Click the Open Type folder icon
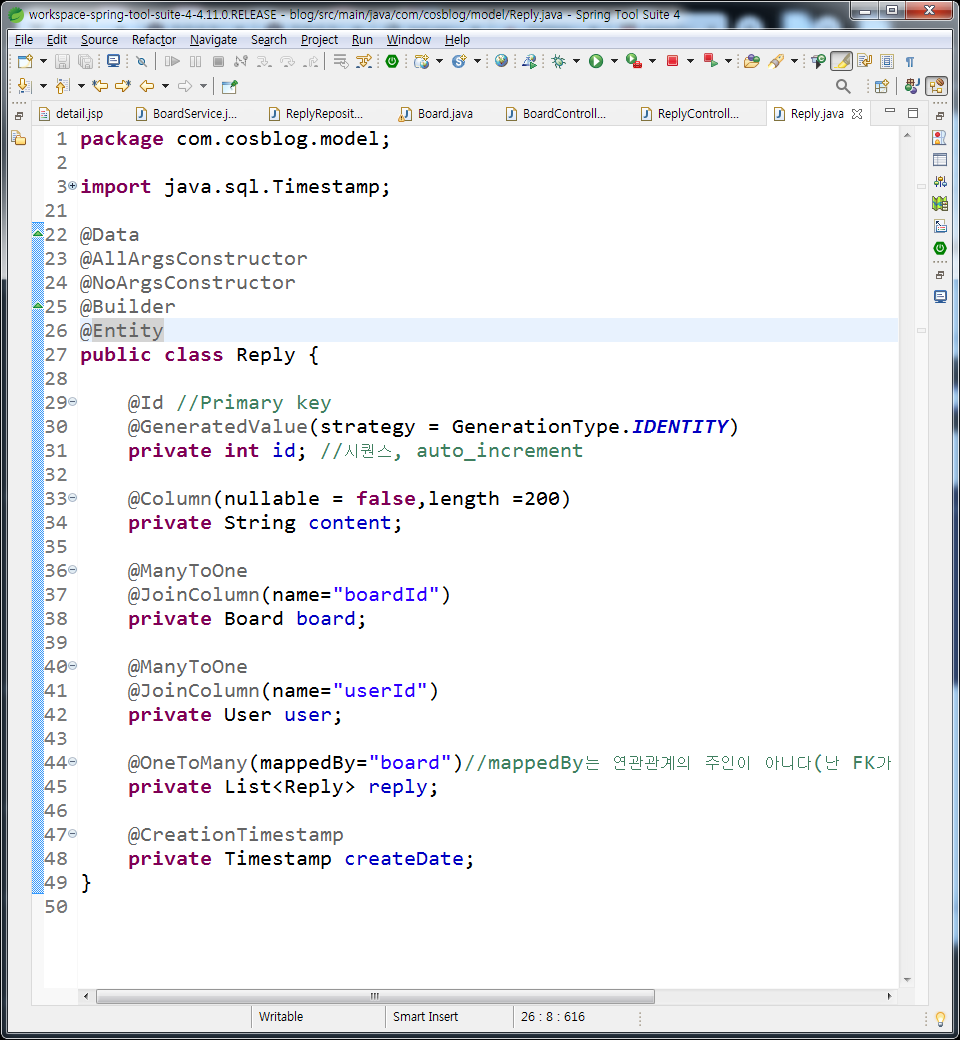The image size is (960, 1040). [751, 62]
